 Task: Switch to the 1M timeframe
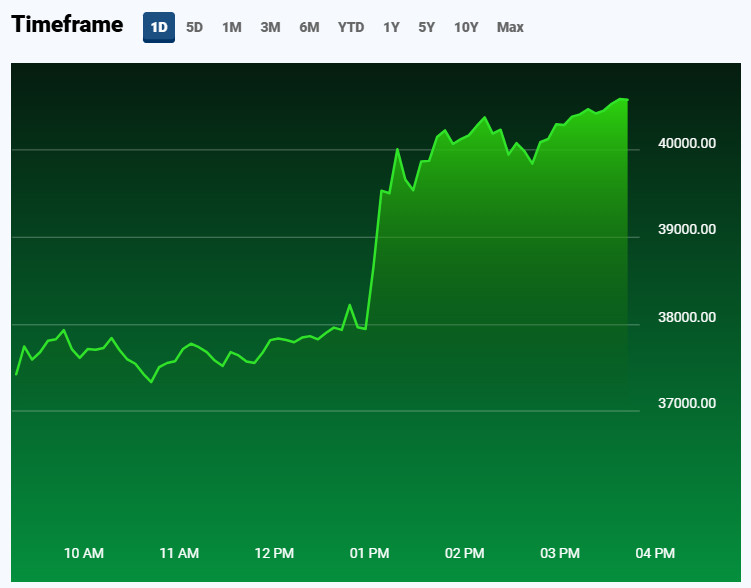pyautogui.click(x=232, y=27)
